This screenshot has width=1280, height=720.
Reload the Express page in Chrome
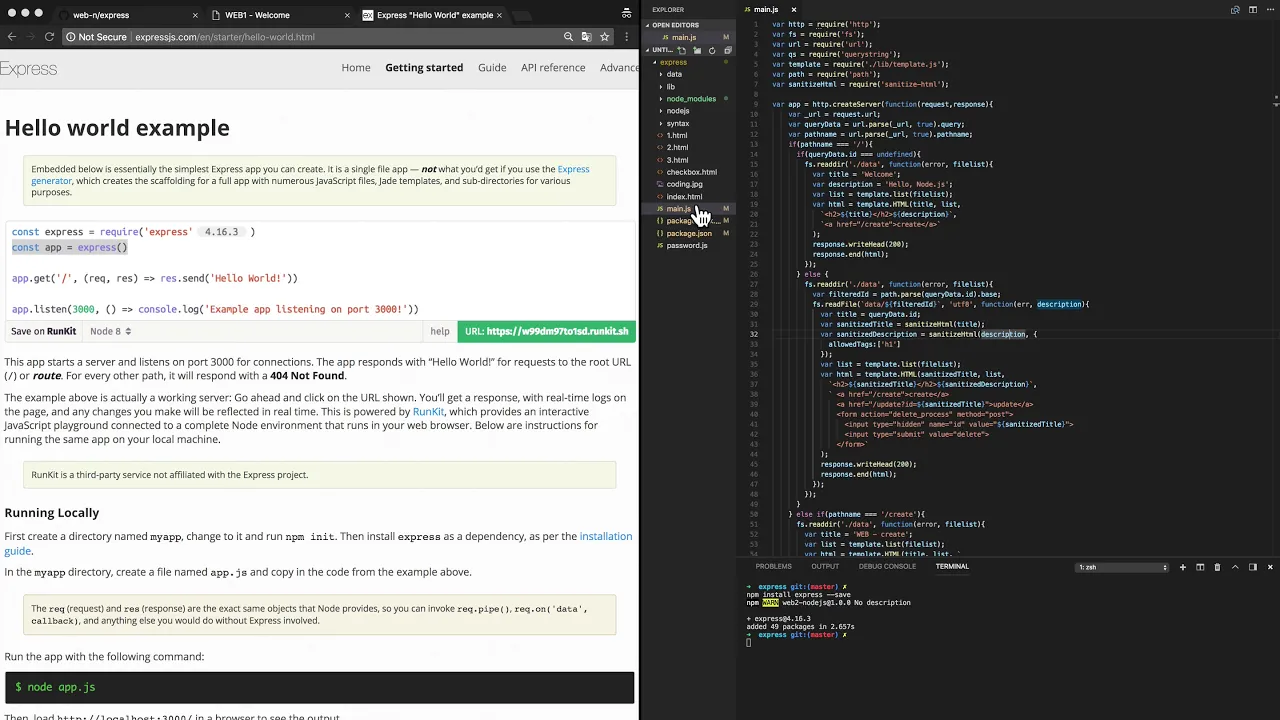click(x=49, y=37)
